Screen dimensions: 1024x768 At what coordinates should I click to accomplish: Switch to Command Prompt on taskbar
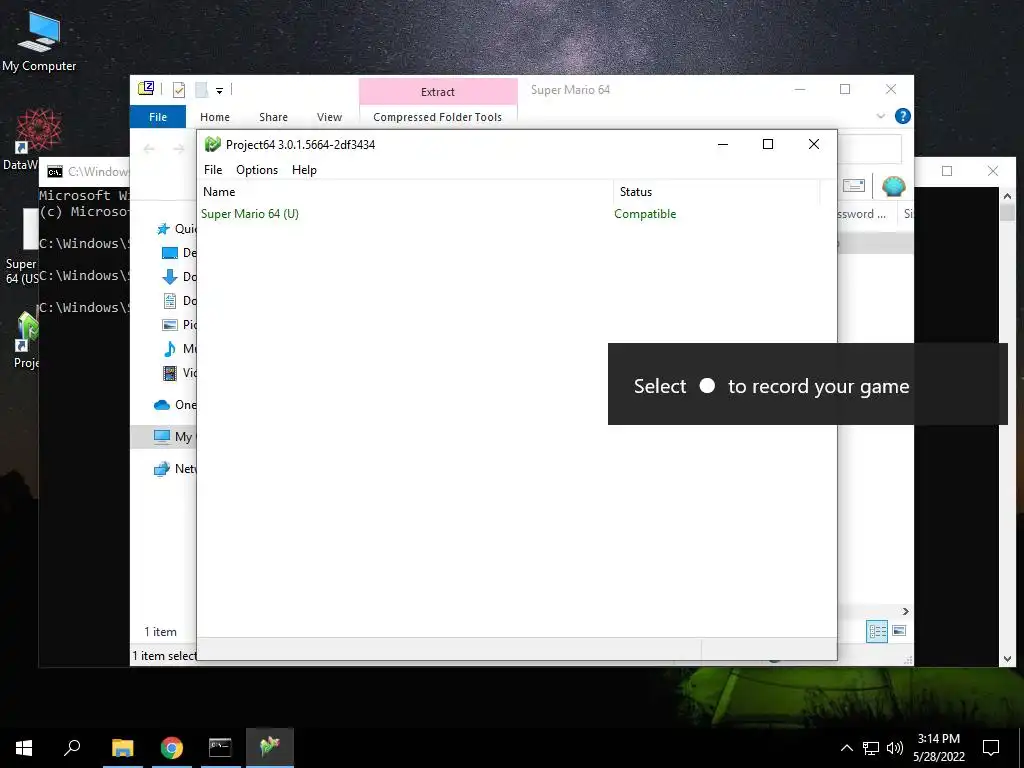pyautogui.click(x=220, y=748)
